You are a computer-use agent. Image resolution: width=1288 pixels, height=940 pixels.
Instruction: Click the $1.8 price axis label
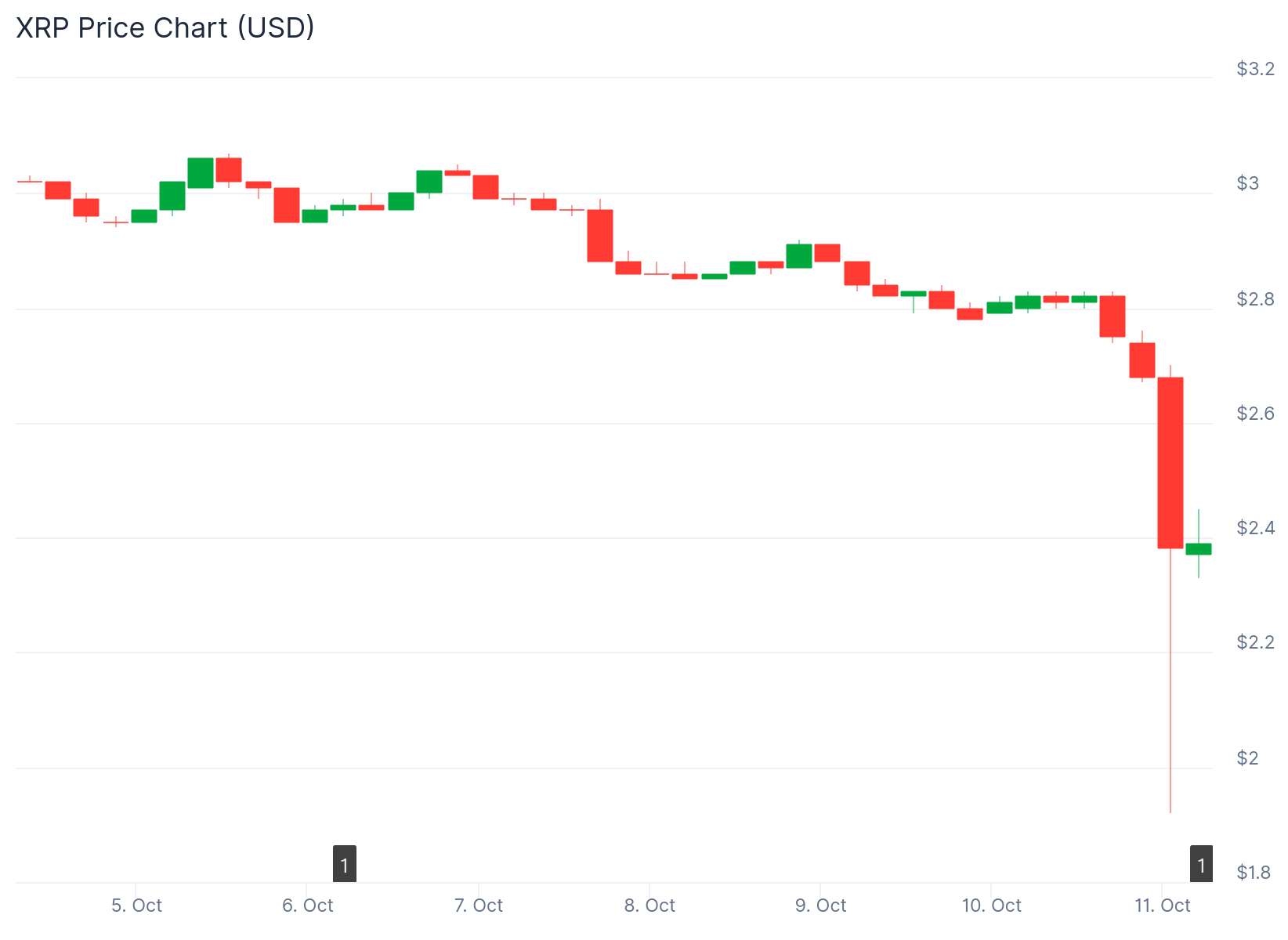1254,872
